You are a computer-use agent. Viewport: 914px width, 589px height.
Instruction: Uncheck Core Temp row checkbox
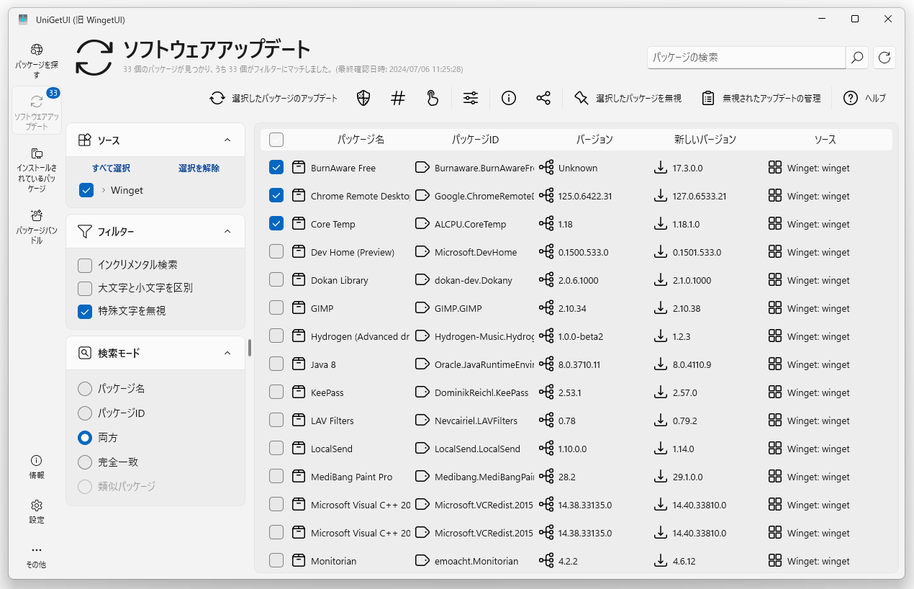(x=276, y=223)
